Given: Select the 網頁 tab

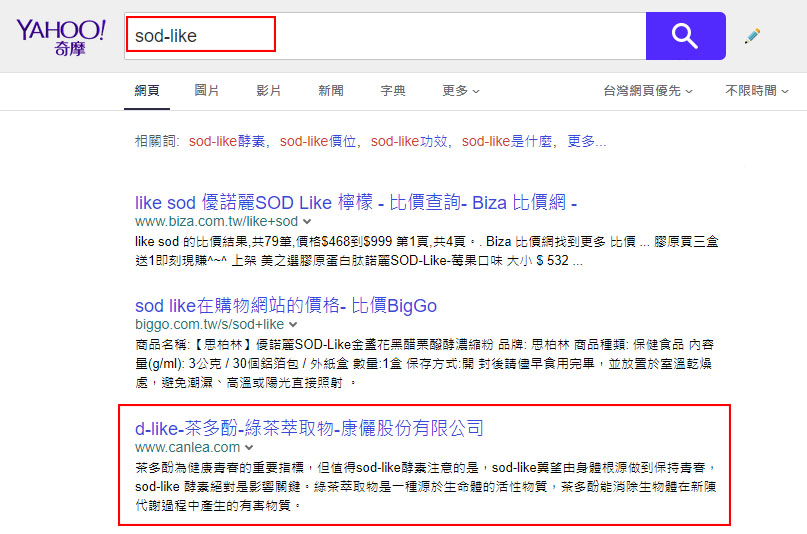Looking at the screenshot, I should click(147, 91).
